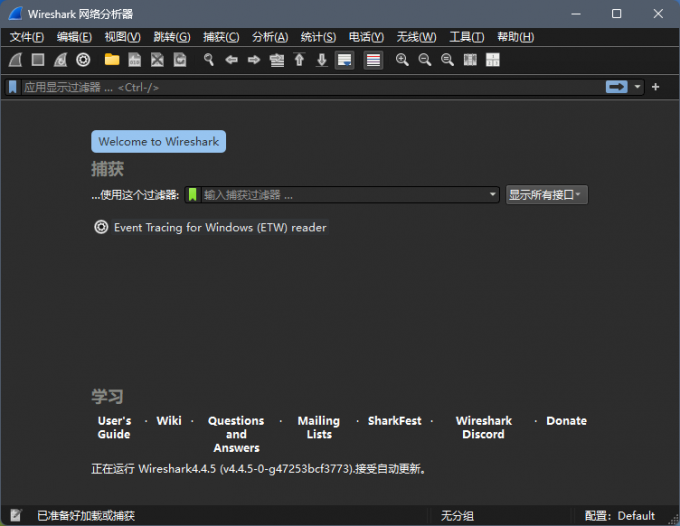The image size is (680, 526).
Task: Open the 跳转(G) menu
Action: click(172, 37)
